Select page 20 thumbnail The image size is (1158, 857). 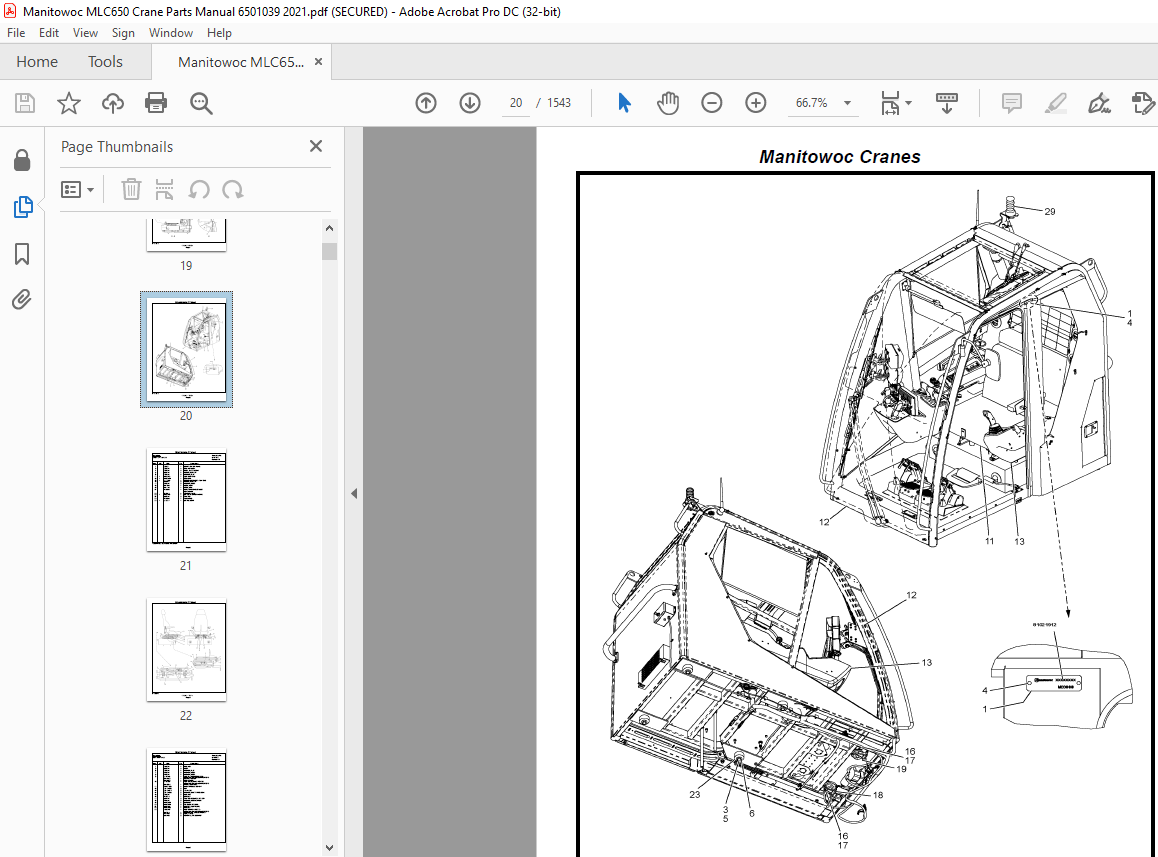[x=187, y=349]
